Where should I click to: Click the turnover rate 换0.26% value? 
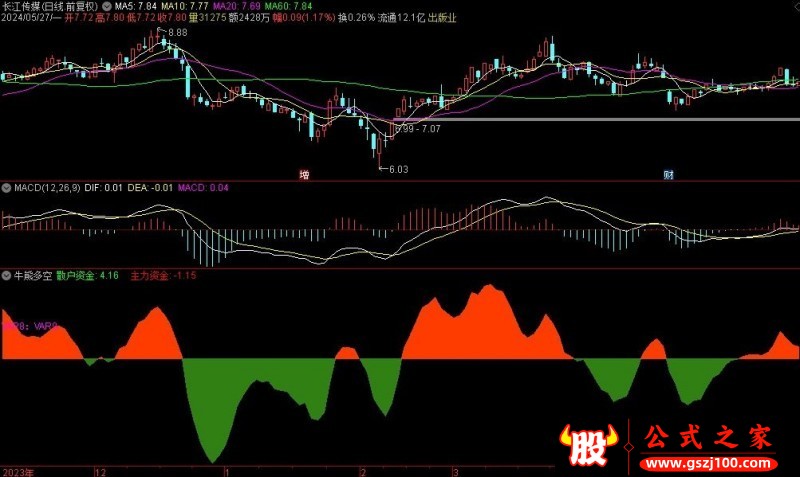pyautogui.click(x=357, y=18)
